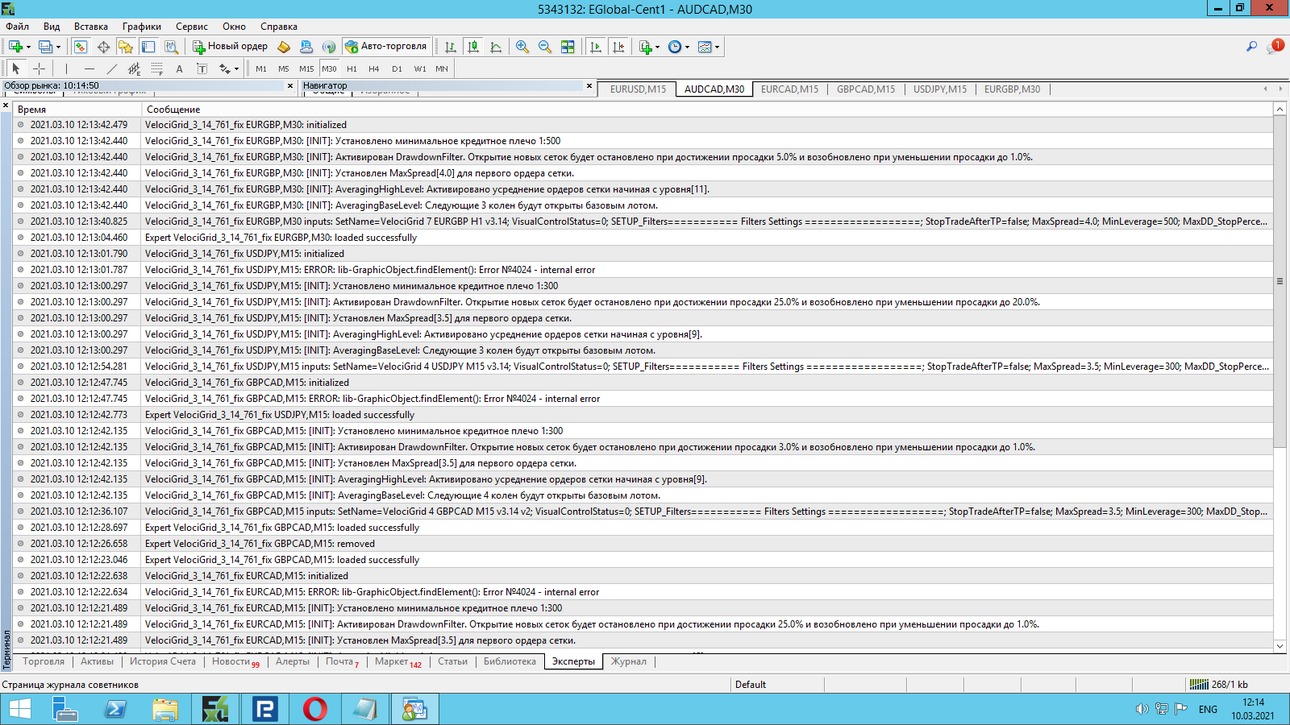Image resolution: width=1290 pixels, height=725 pixels.
Task: Click the Сообщение column header
Action: (707, 109)
